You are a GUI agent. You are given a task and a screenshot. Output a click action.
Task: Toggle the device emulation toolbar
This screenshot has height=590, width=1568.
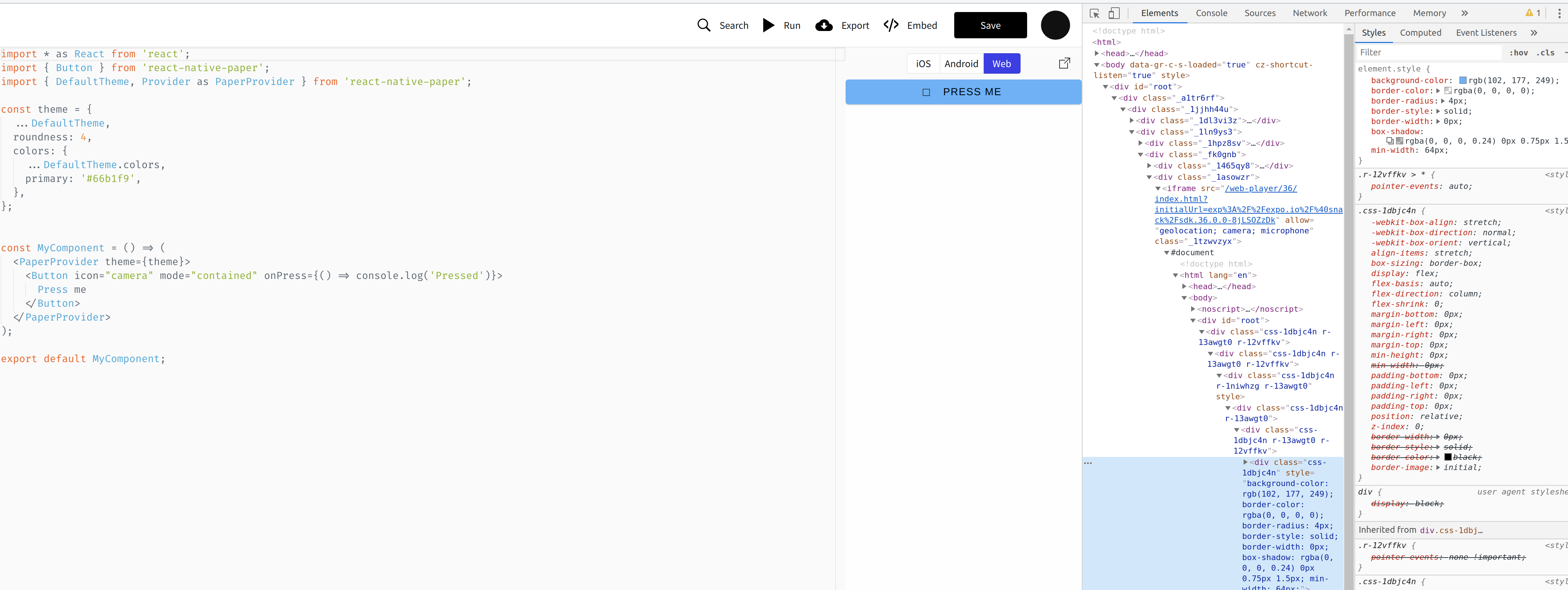tap(1114, 13)
